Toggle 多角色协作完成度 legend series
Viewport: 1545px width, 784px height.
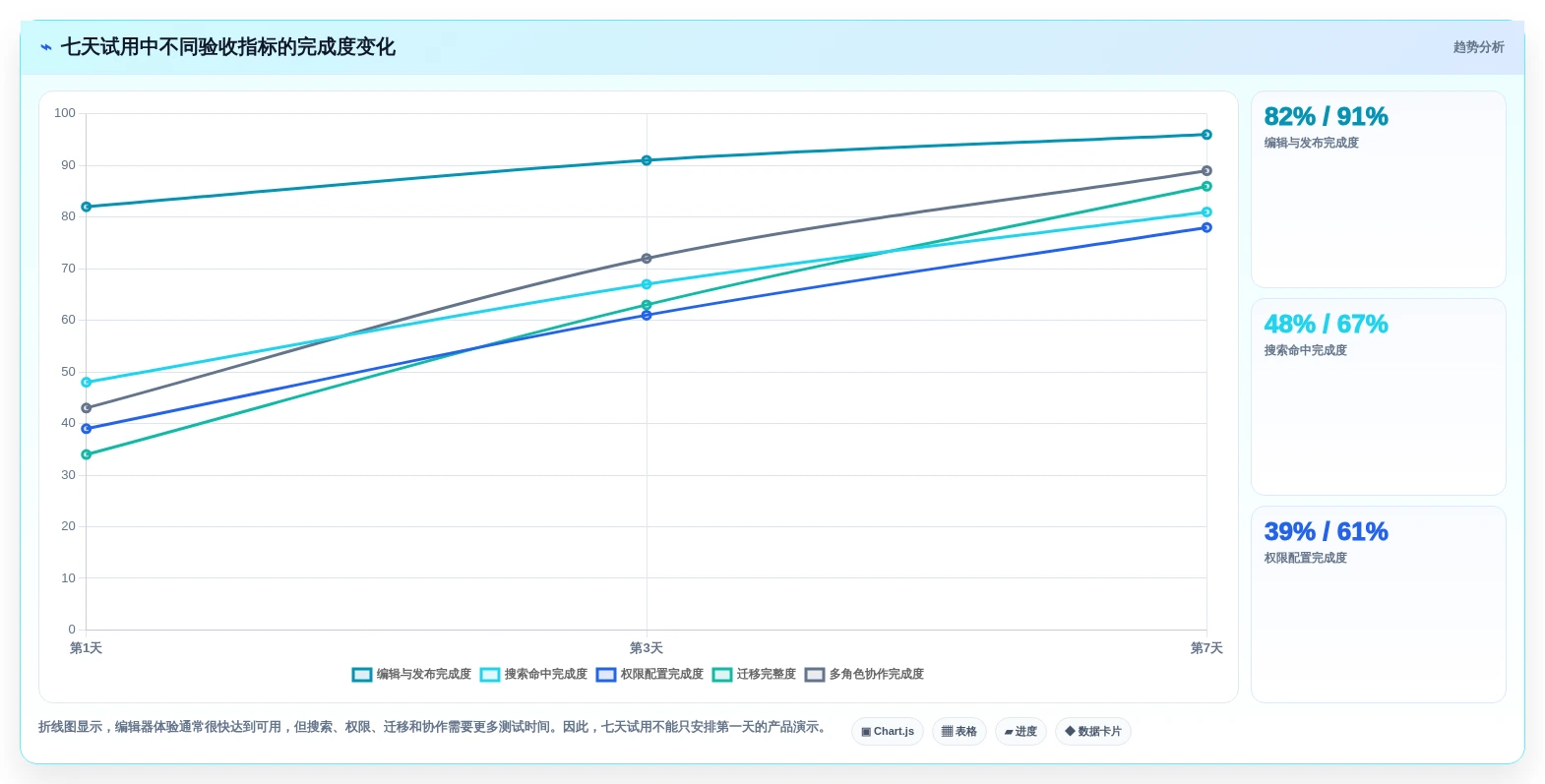click(864, 675)
